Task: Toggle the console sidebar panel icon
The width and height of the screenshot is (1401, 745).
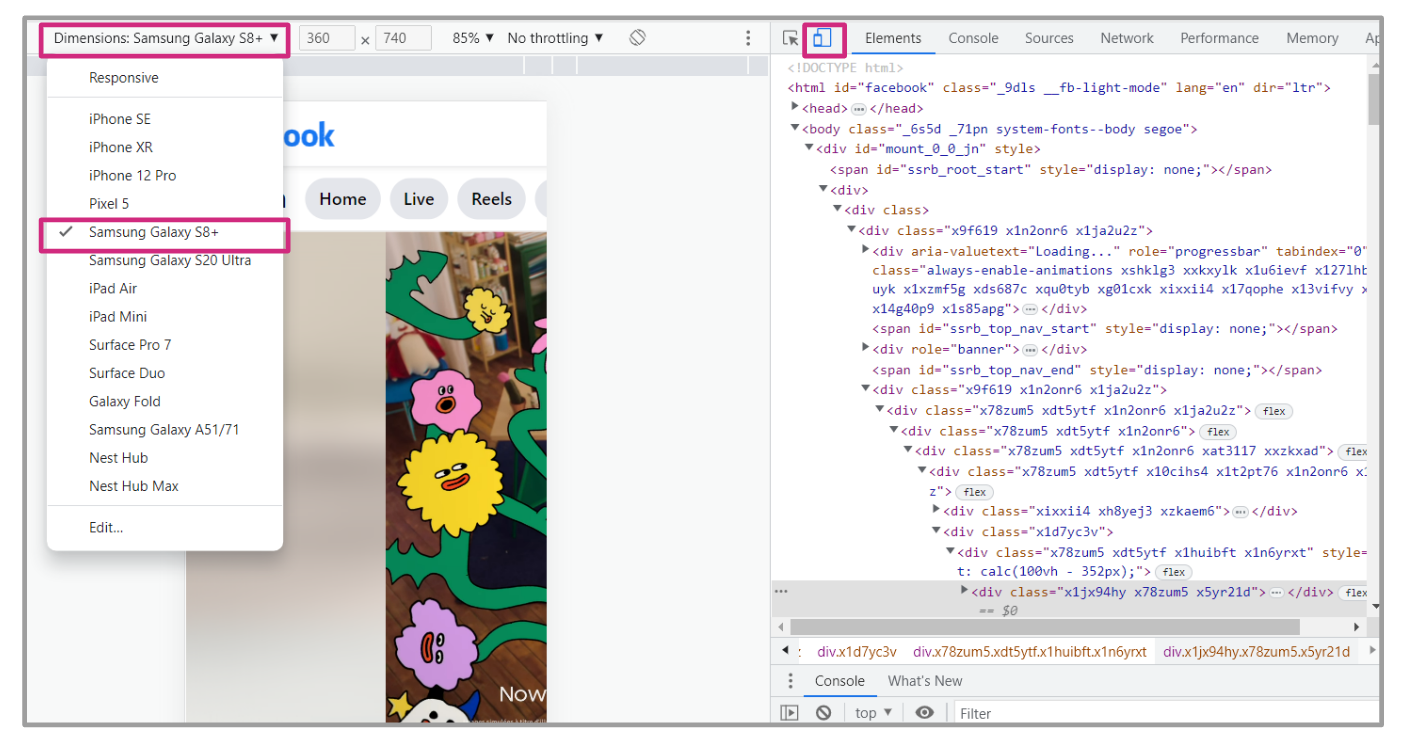Action: tap(790, 713)
